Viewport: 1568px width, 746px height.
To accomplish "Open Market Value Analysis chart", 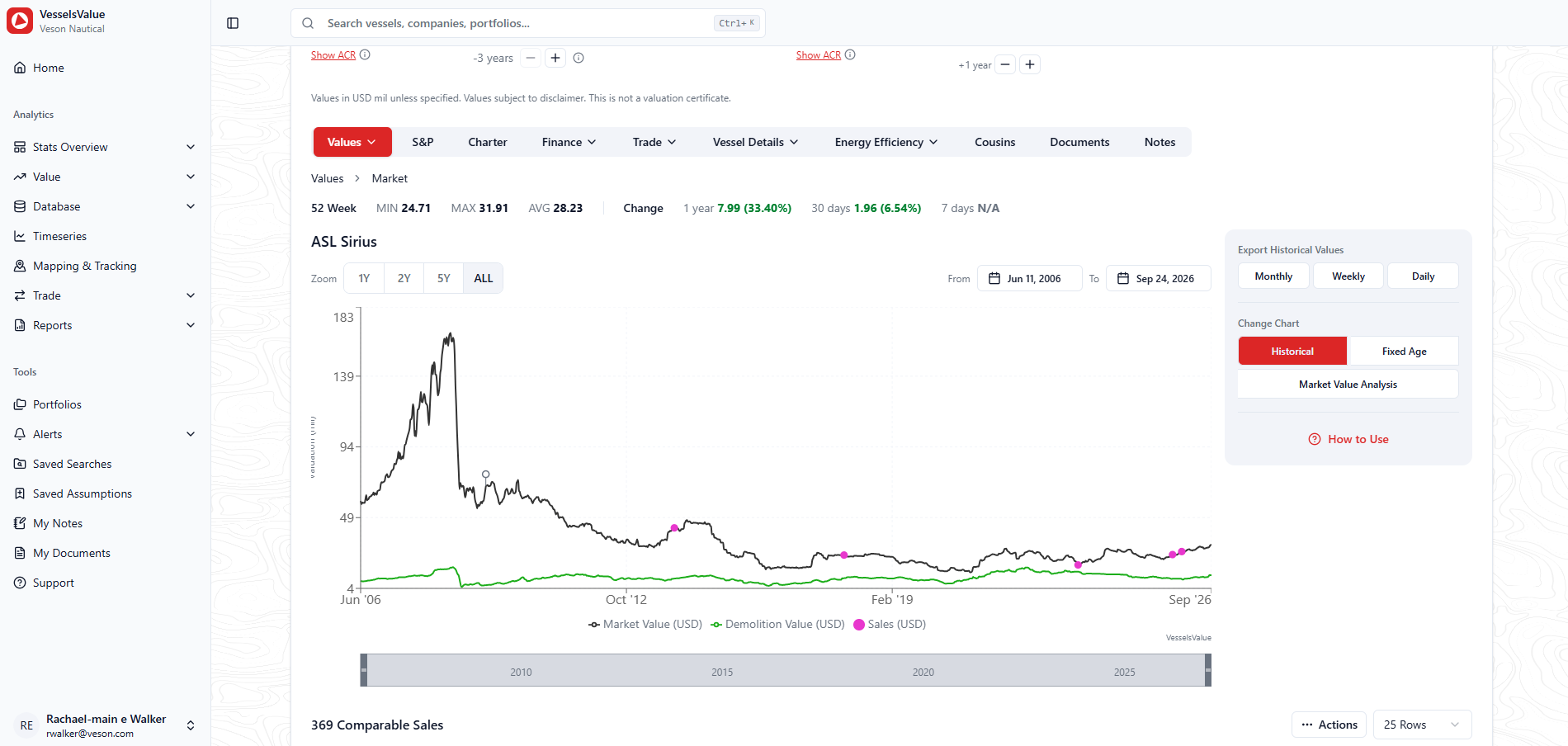I will (1348, 384).
